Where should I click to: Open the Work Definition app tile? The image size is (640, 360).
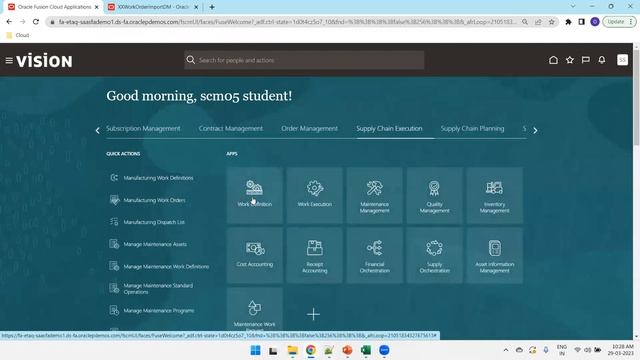coord(254,195)
